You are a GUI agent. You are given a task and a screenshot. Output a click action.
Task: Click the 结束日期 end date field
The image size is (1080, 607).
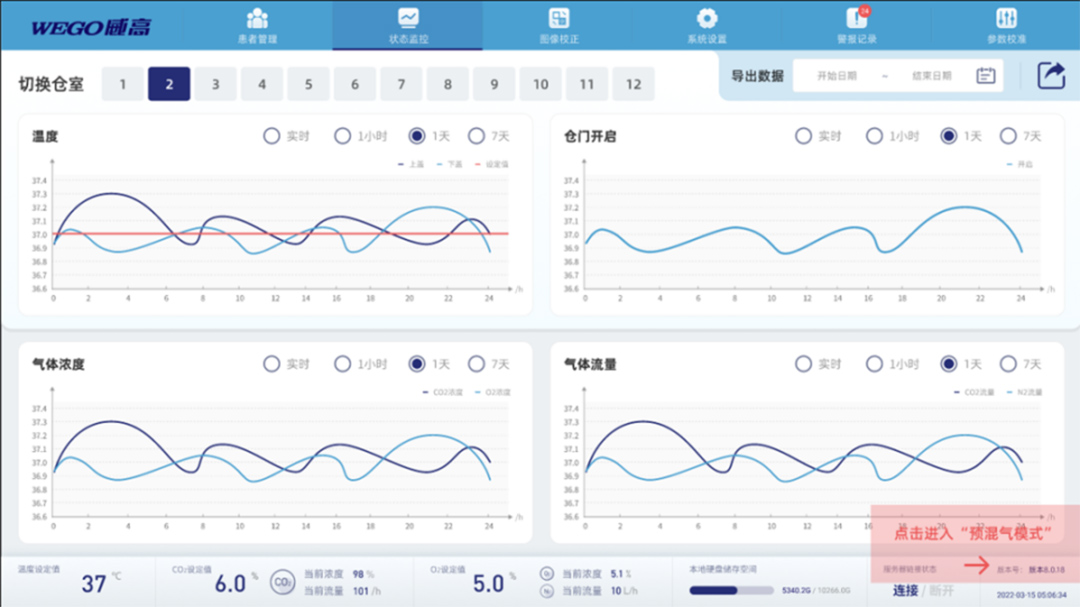[931, 76]
